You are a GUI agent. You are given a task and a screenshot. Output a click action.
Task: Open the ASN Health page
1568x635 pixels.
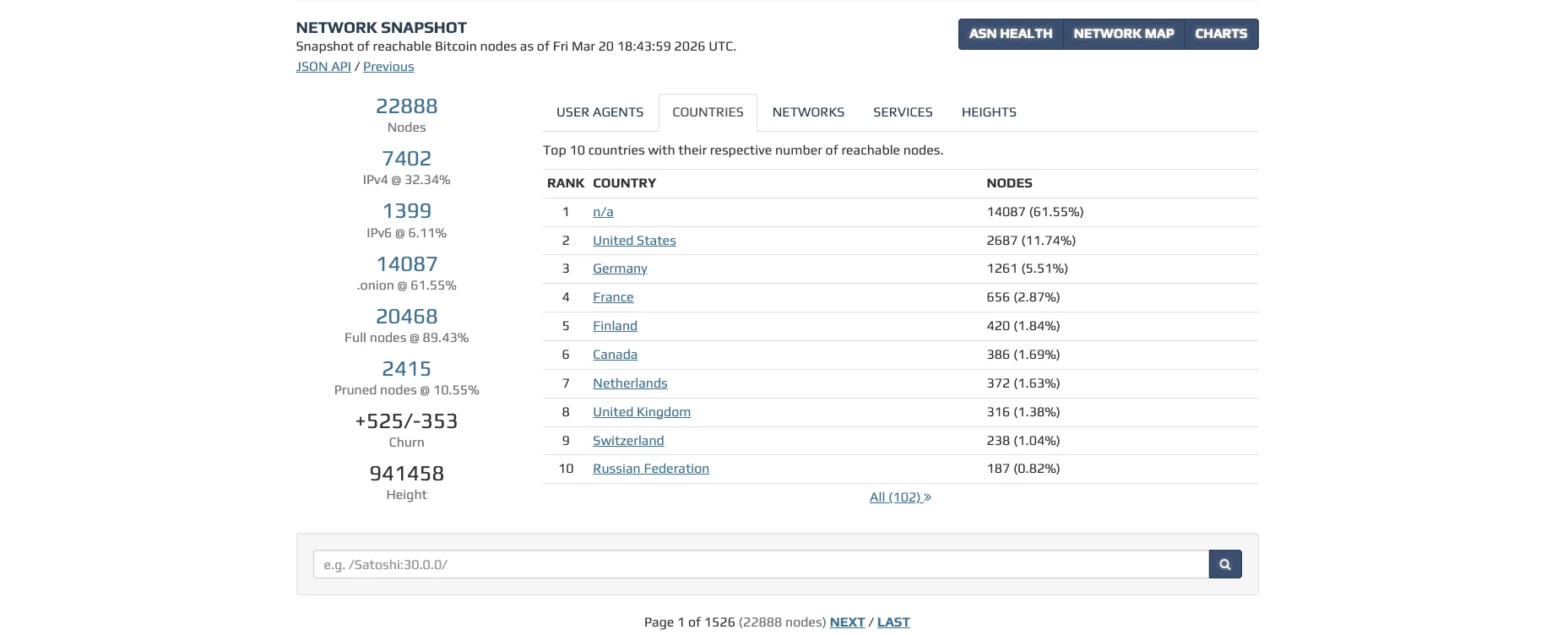coord(1010,34)
